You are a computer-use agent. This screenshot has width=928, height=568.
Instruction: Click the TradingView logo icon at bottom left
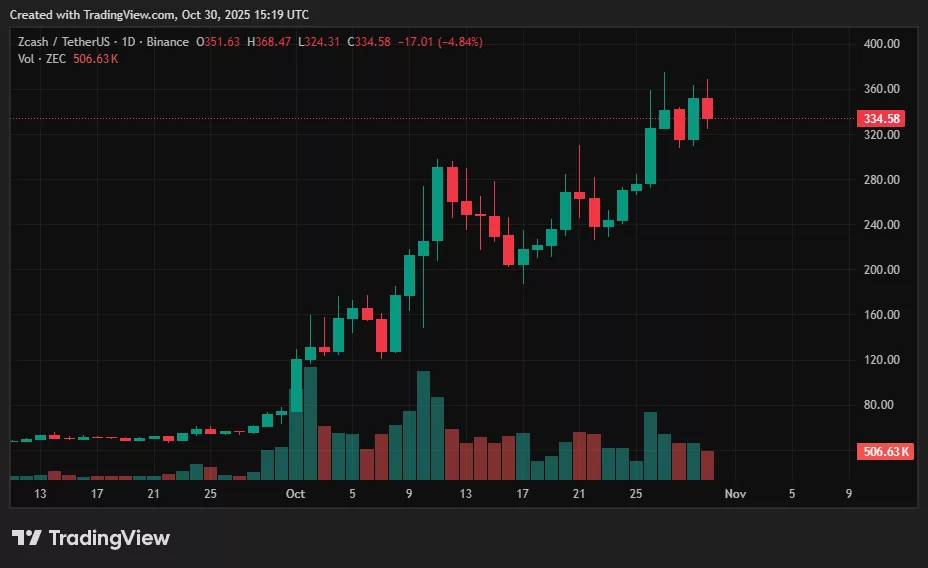26,538
